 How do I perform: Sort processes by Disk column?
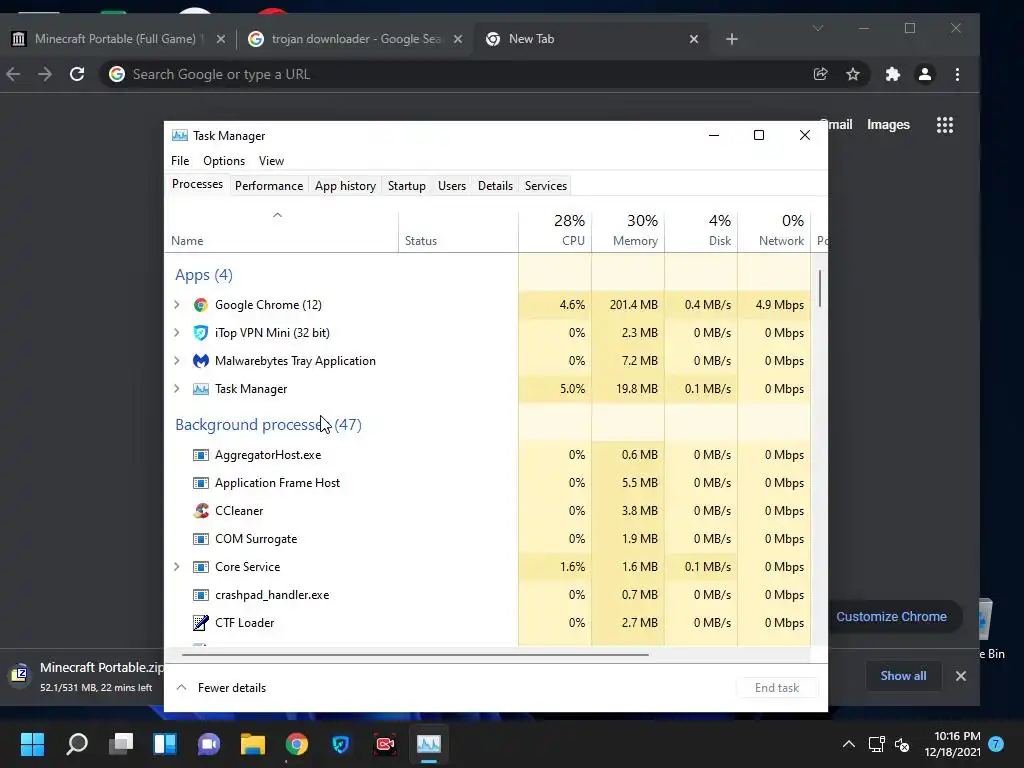click(x=702, y=231)
